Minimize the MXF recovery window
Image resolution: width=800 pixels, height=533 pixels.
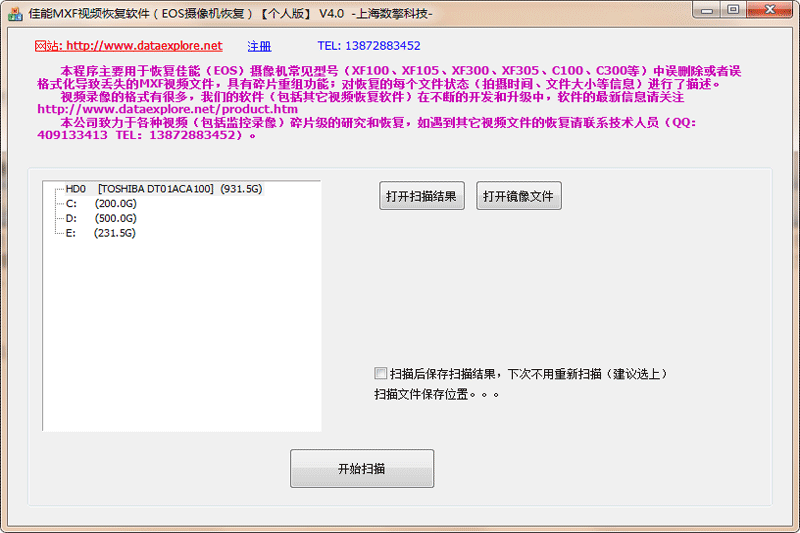[709, 11]
